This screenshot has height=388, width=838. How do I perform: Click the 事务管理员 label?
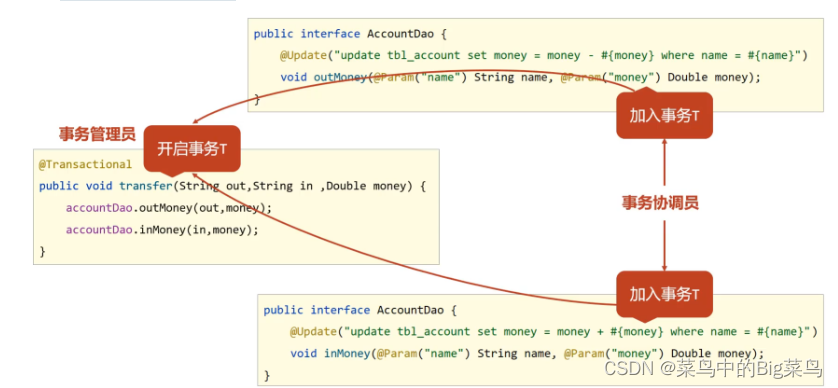pyautogui.click(x=97, y=134)
